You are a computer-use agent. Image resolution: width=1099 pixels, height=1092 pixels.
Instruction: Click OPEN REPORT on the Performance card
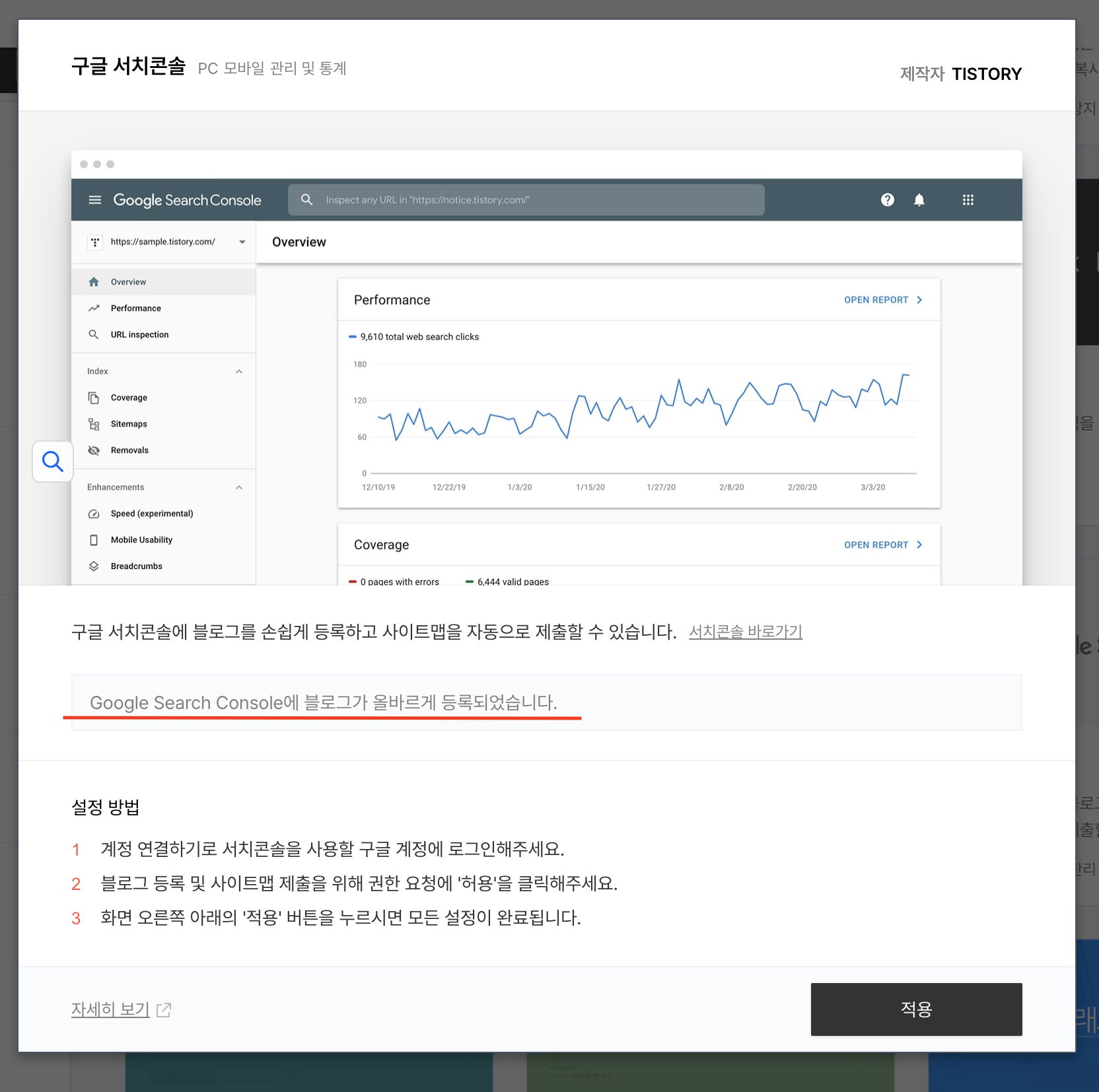[x=876, y=300]
